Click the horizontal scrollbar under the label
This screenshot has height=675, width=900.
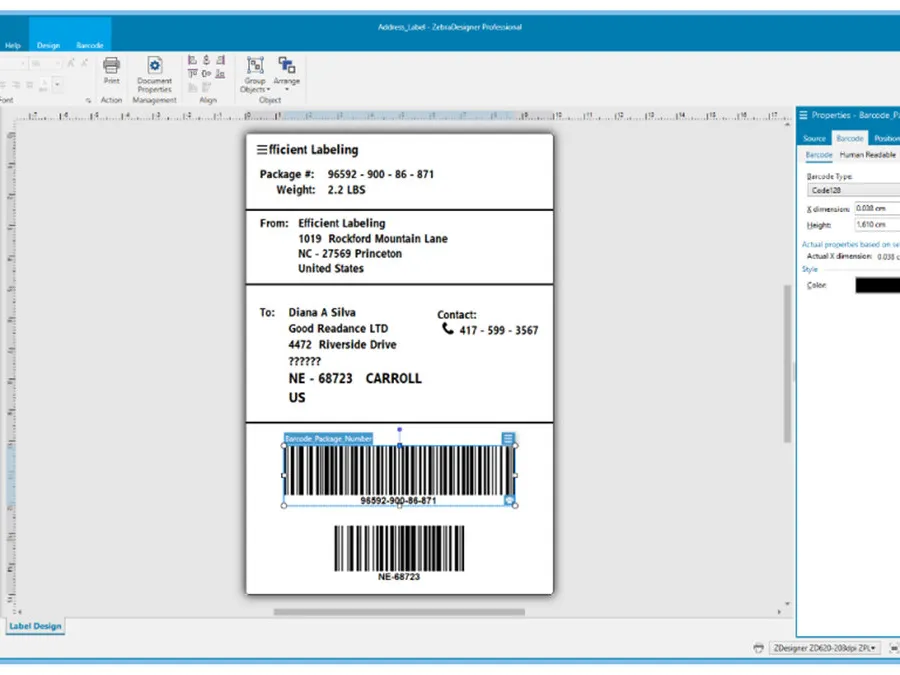pos(399,612)
